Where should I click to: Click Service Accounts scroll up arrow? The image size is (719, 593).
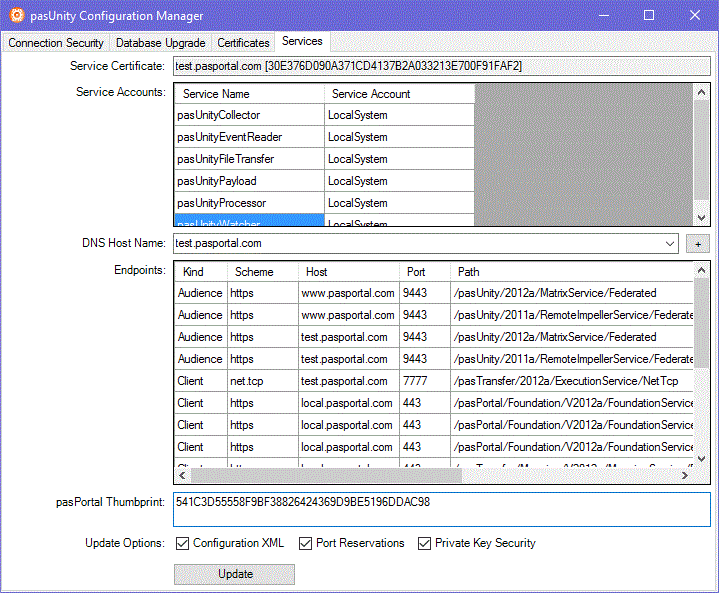point(701,92)
